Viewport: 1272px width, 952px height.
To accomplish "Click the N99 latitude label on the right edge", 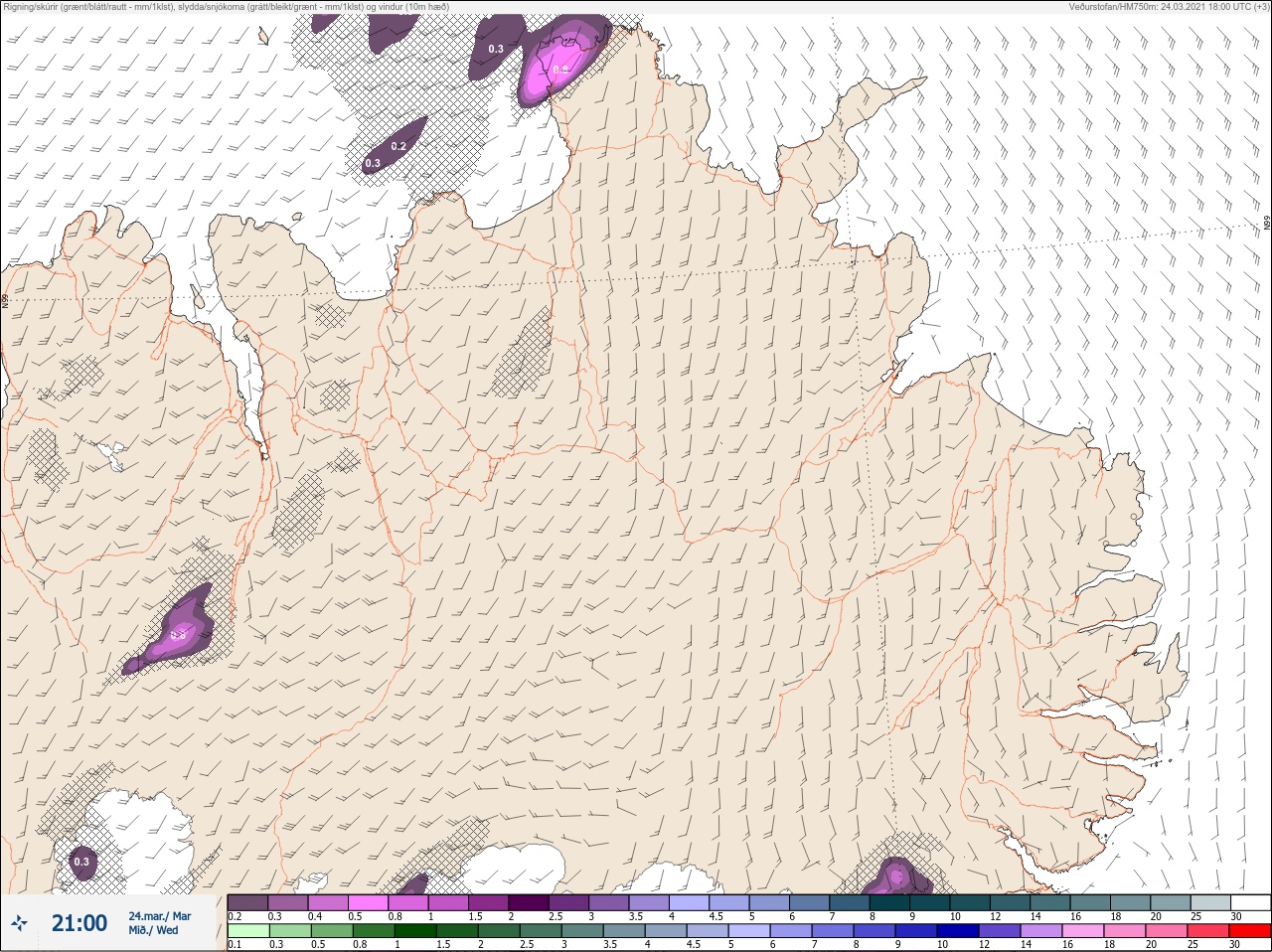I will click(x=1267, y=225).
